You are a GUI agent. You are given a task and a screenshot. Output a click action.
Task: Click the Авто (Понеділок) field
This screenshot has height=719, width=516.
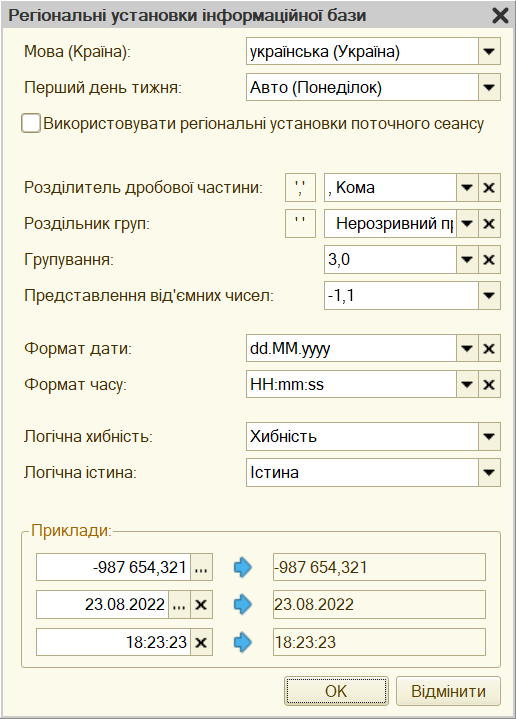[362, 87]
